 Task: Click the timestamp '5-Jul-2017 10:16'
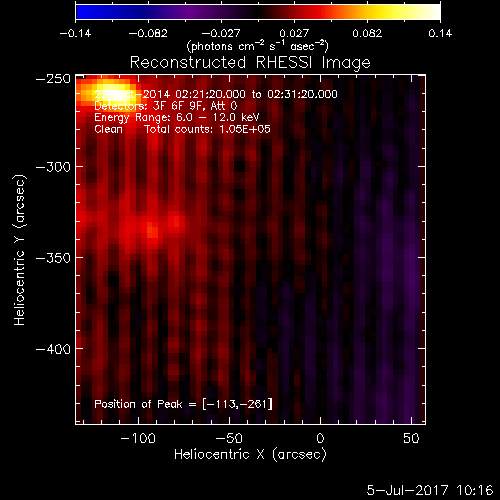430,490
